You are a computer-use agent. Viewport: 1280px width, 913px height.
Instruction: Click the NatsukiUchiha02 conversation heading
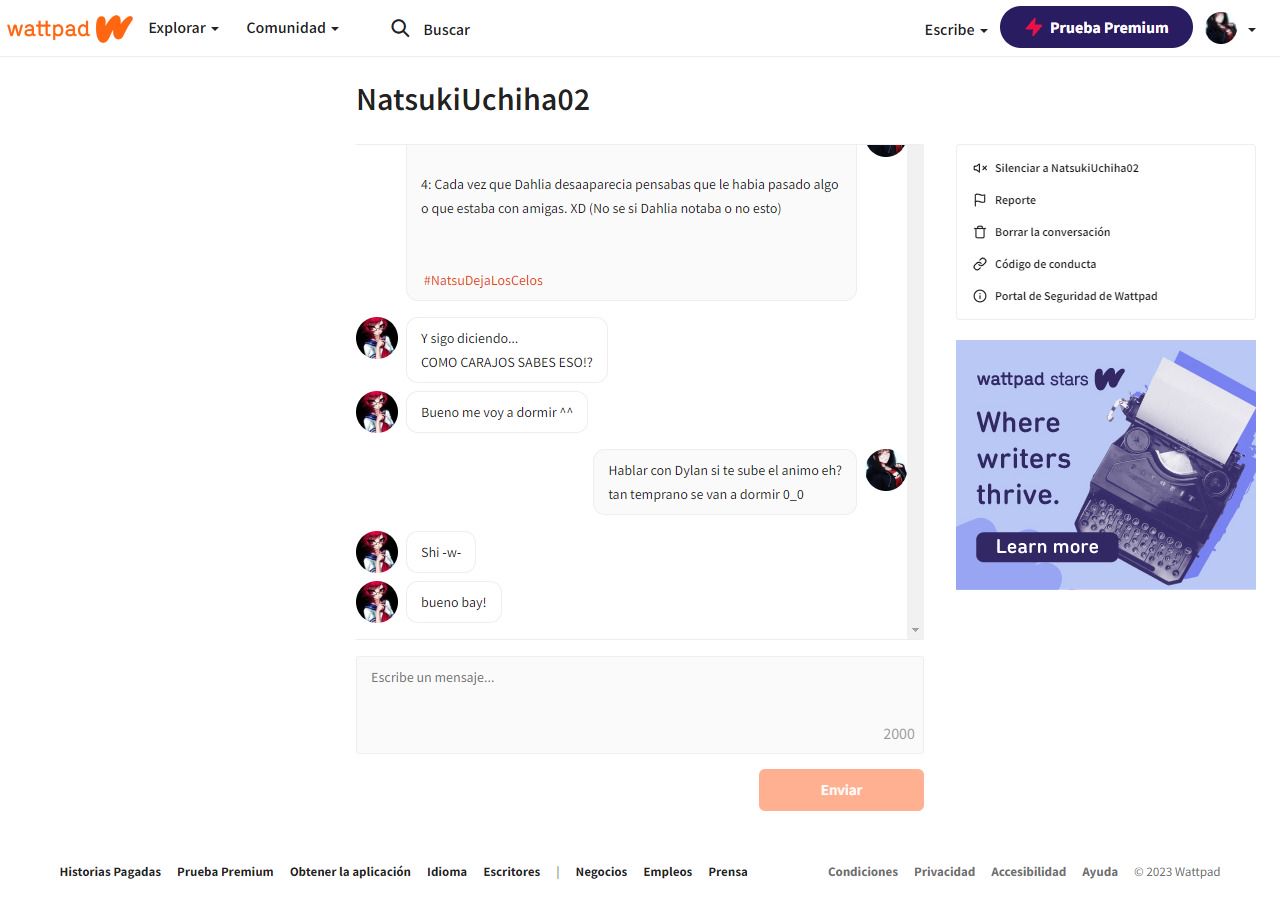coord(473,100)
